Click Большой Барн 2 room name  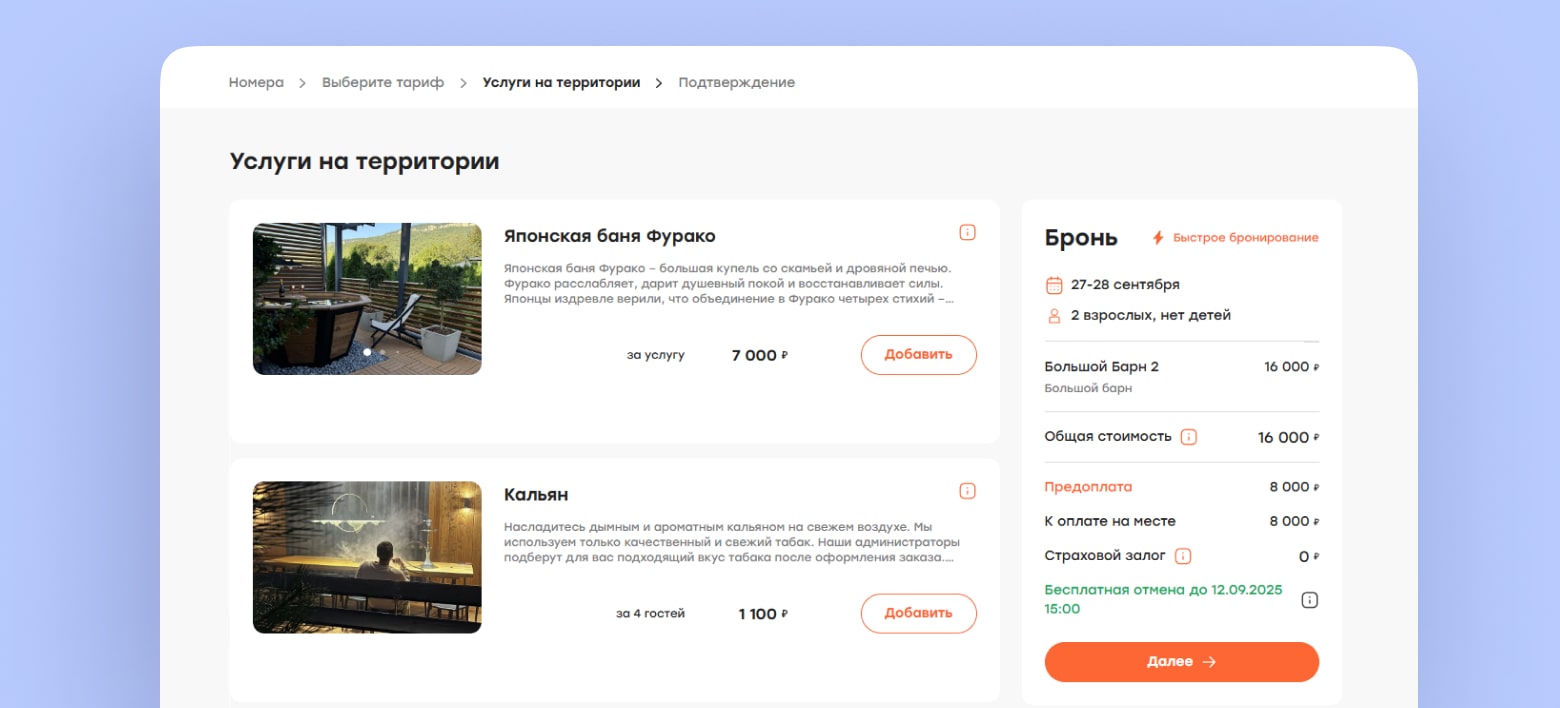pos(1102,367)
